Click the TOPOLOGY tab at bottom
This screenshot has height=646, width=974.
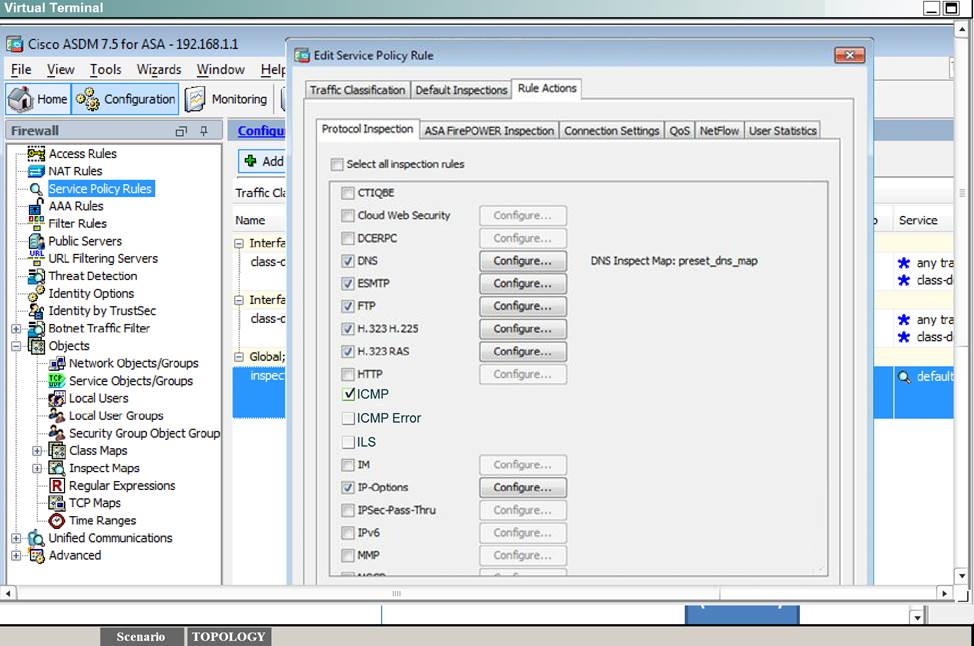click(x=228, y=637)
